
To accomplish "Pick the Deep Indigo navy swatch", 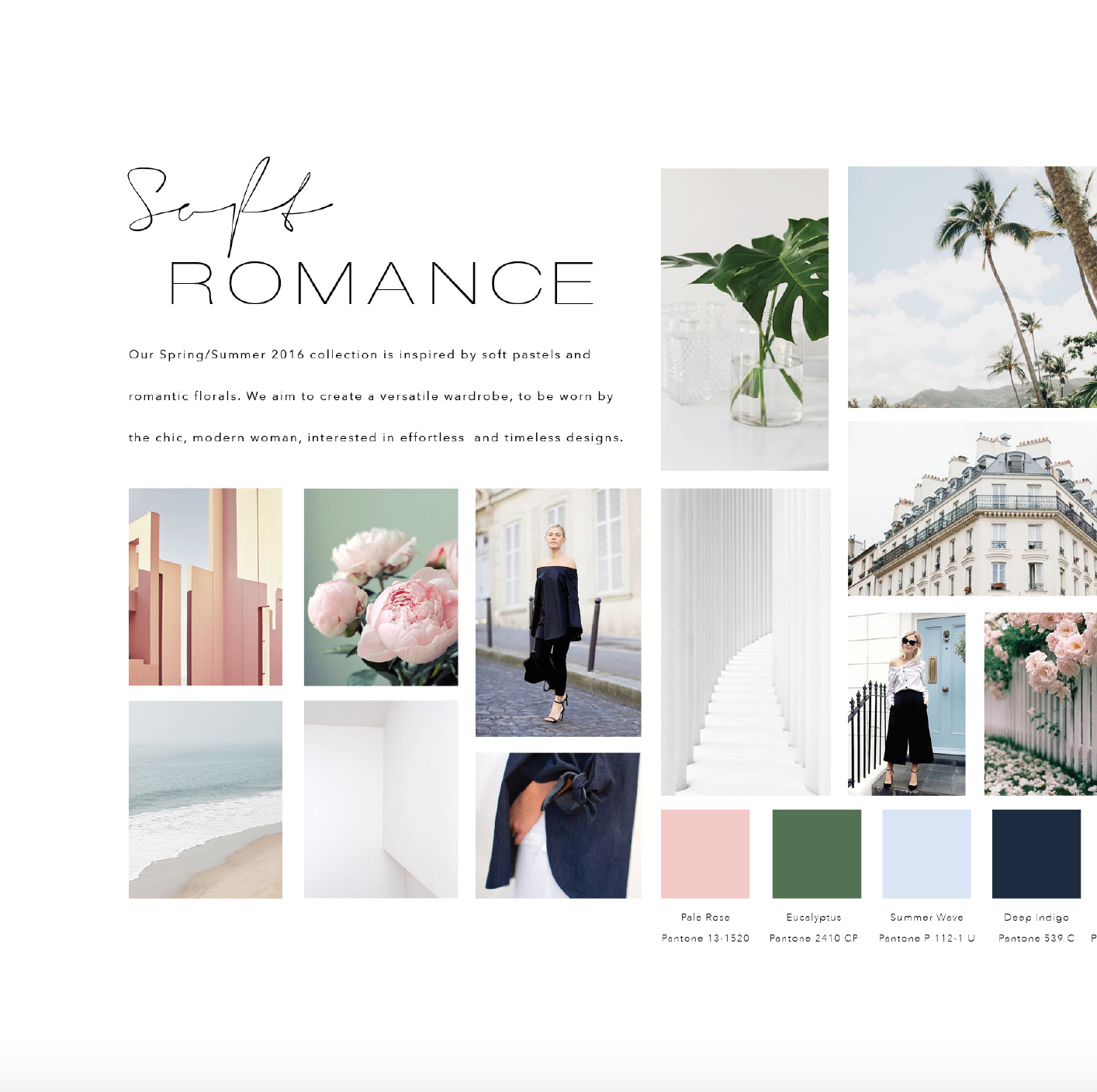I will 1036,854.
